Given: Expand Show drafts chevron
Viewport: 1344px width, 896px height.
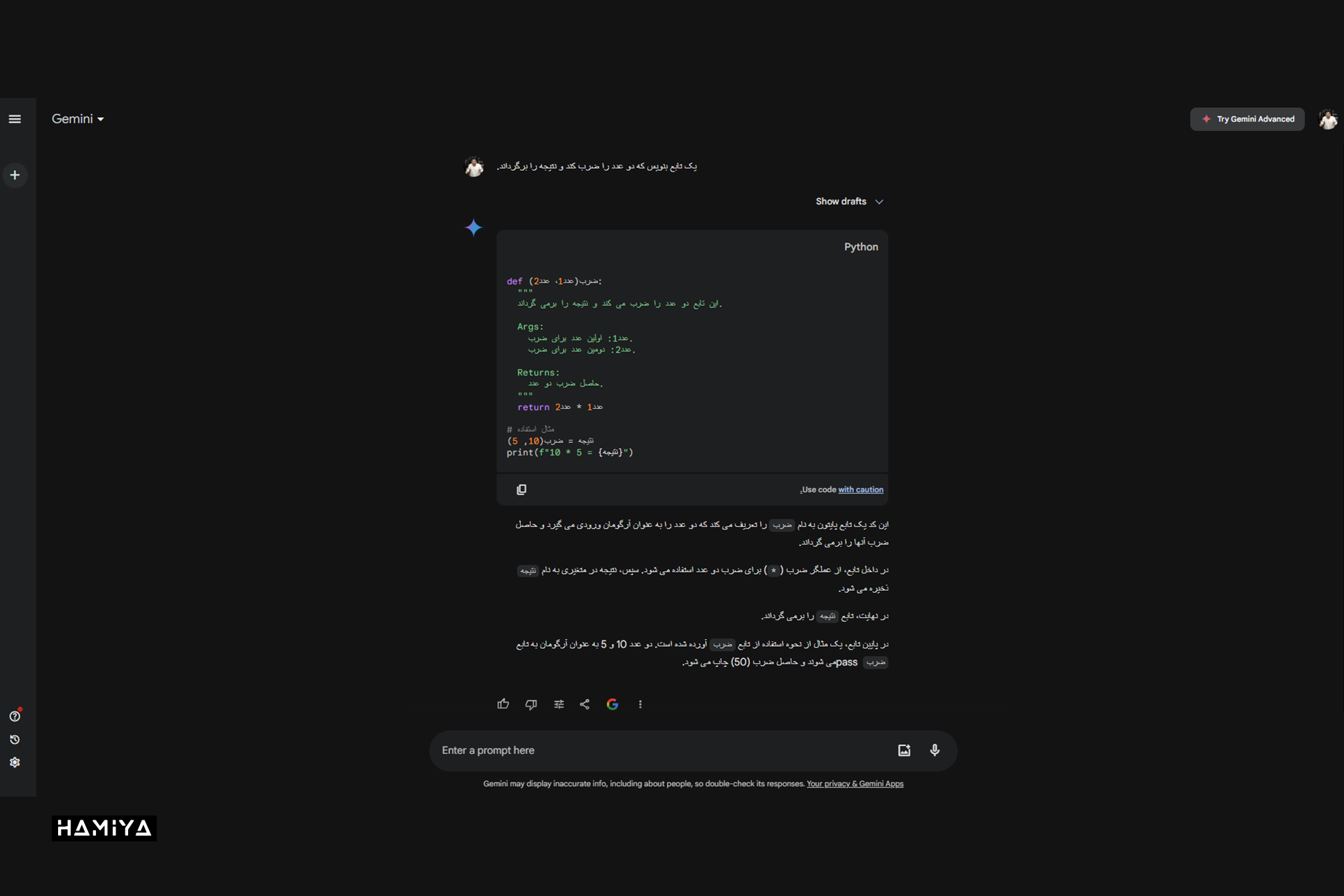Looking at the screenshot, I should [x=879, y=202].
